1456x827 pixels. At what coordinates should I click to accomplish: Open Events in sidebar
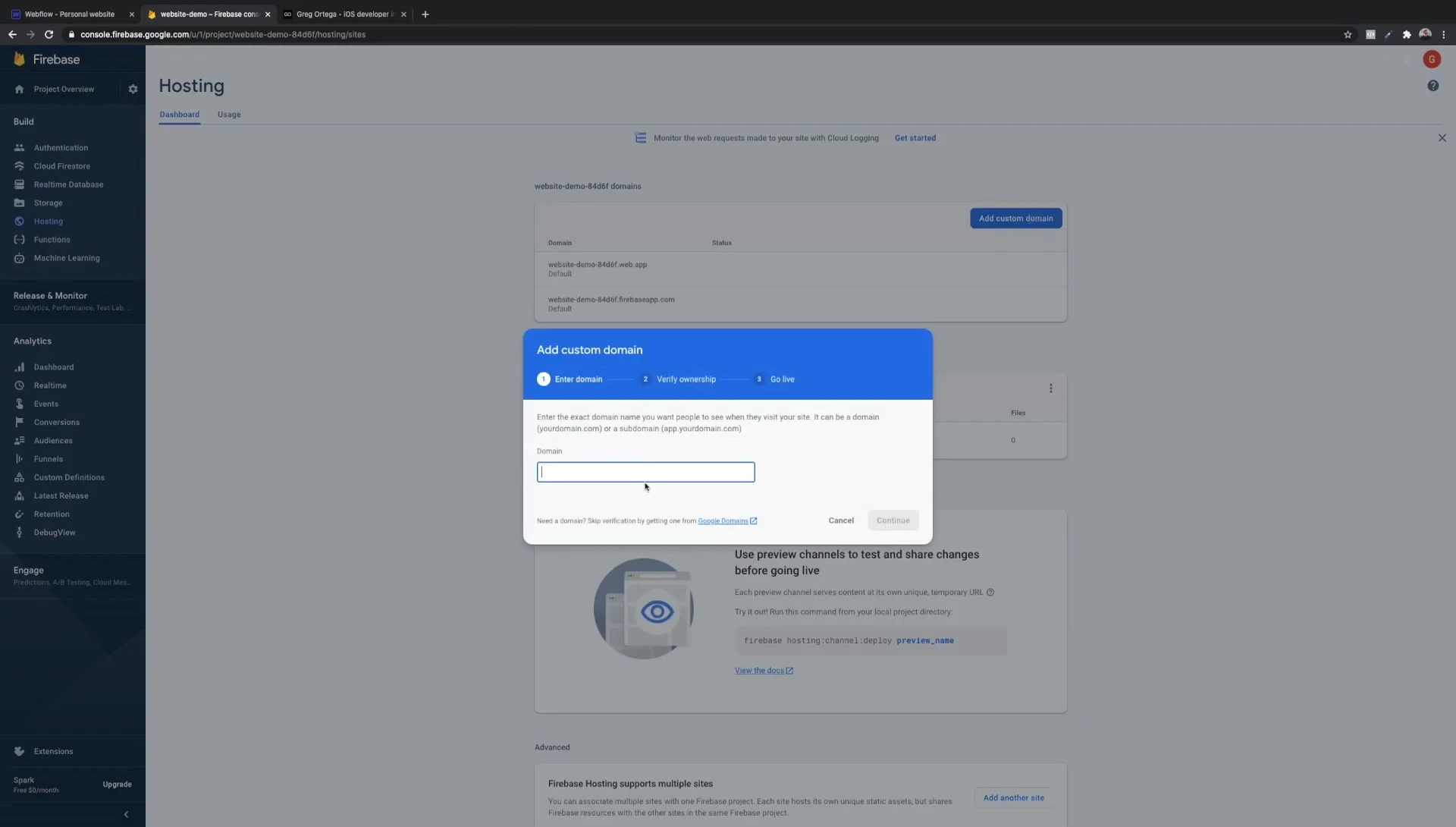click(x=45, y=404)
